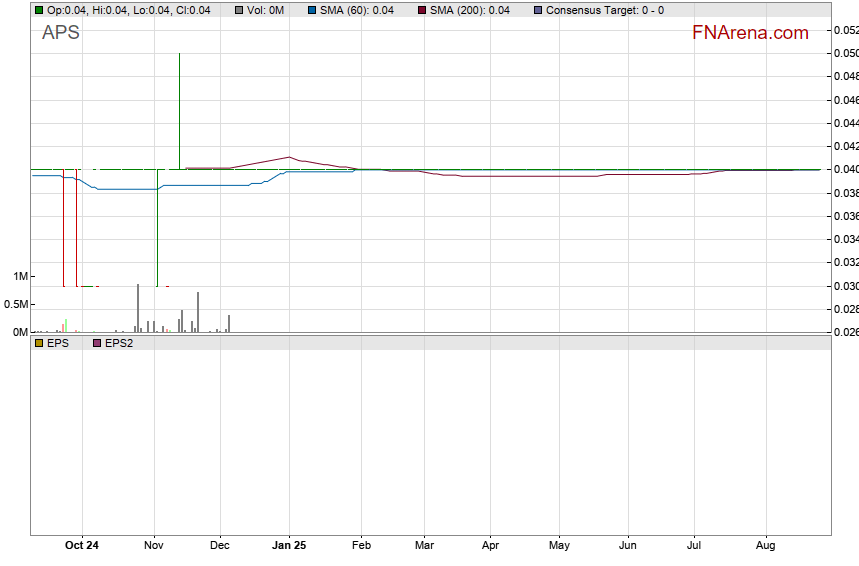
Task: Click the purple Consensus Target swatch
Action: pos(538,10)
